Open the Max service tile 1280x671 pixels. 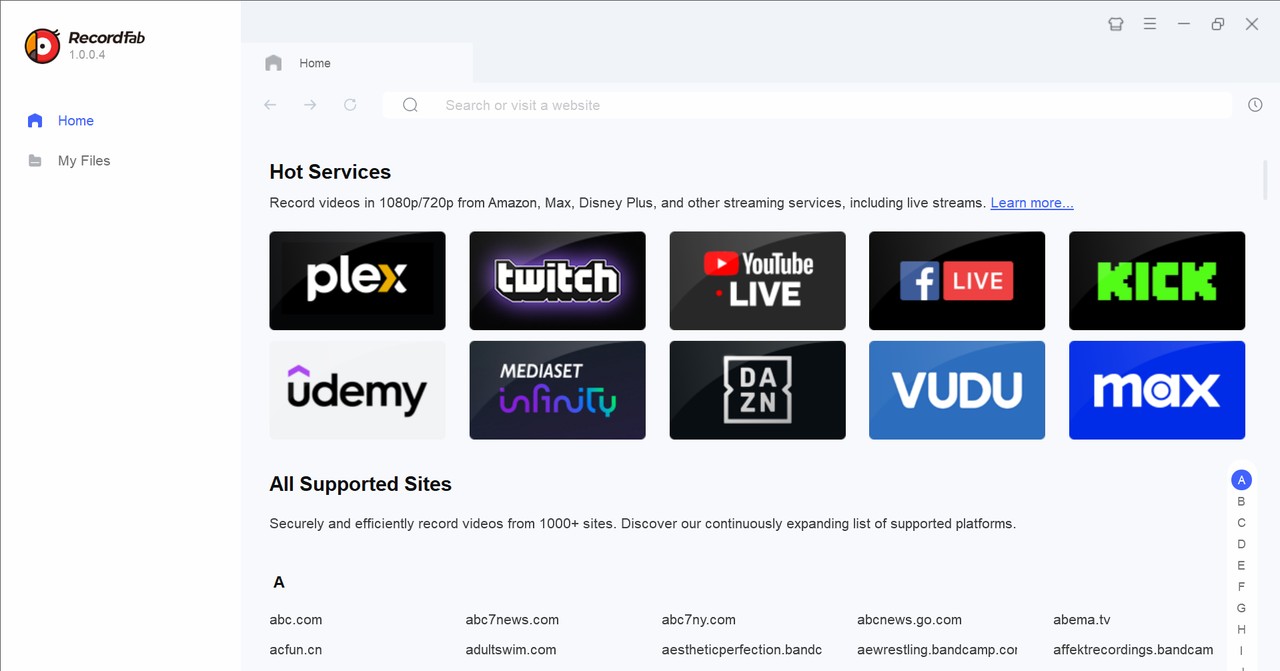point(1157,390)
